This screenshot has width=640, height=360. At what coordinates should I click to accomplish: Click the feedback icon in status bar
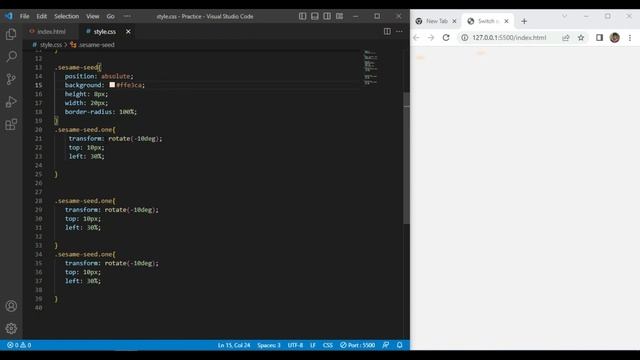point(386,345)
